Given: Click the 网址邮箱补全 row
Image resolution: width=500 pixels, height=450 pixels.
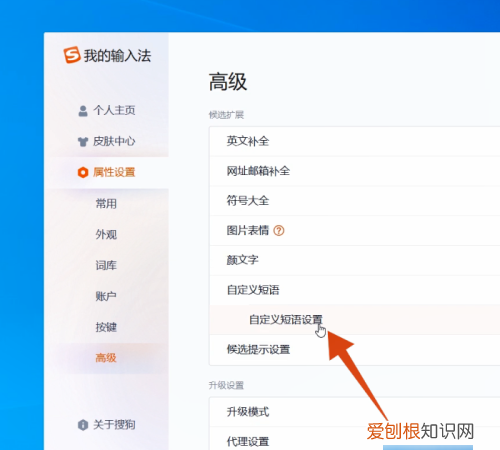Looking at the screenshot, I should click(x=355, y=171).
